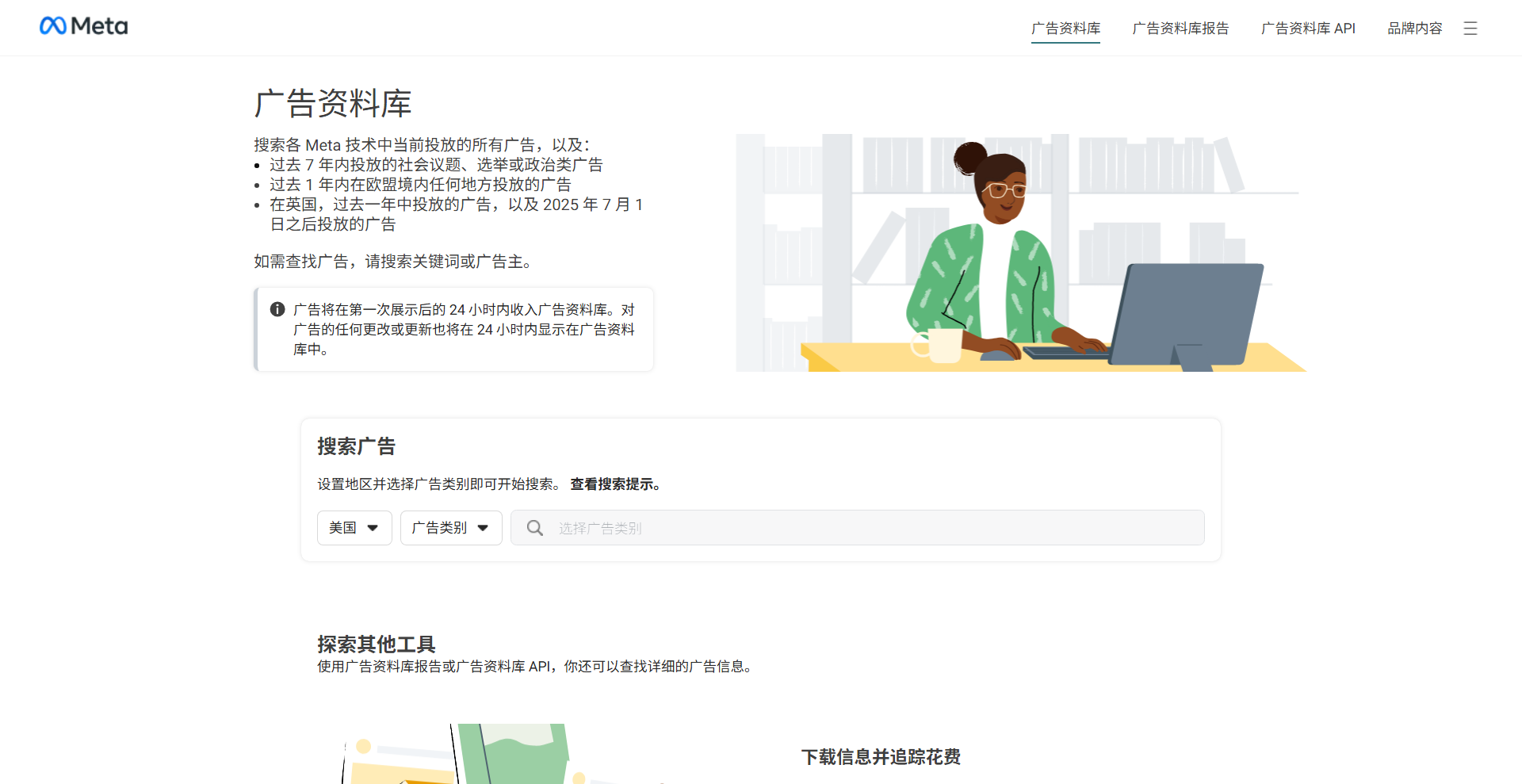This screenshot has height=784, width=1522.
Task: Click text 使用广告资料库报告或广告资料库 API
Action: coord(536,667)
